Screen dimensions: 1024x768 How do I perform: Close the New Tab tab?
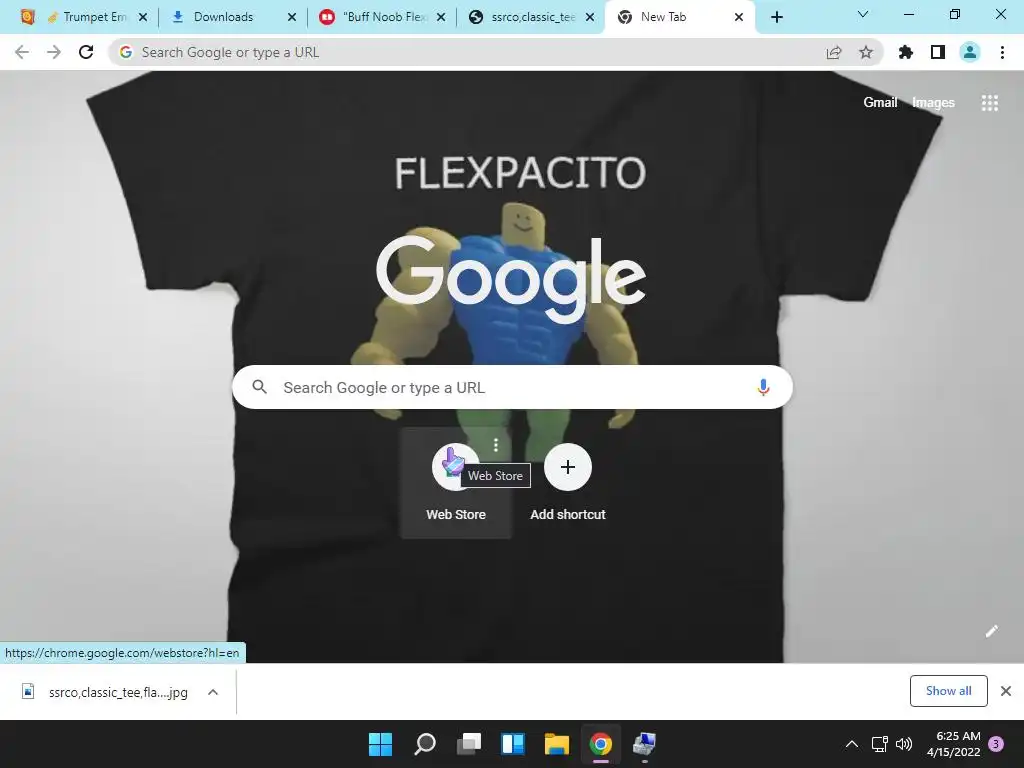(739, 17)
